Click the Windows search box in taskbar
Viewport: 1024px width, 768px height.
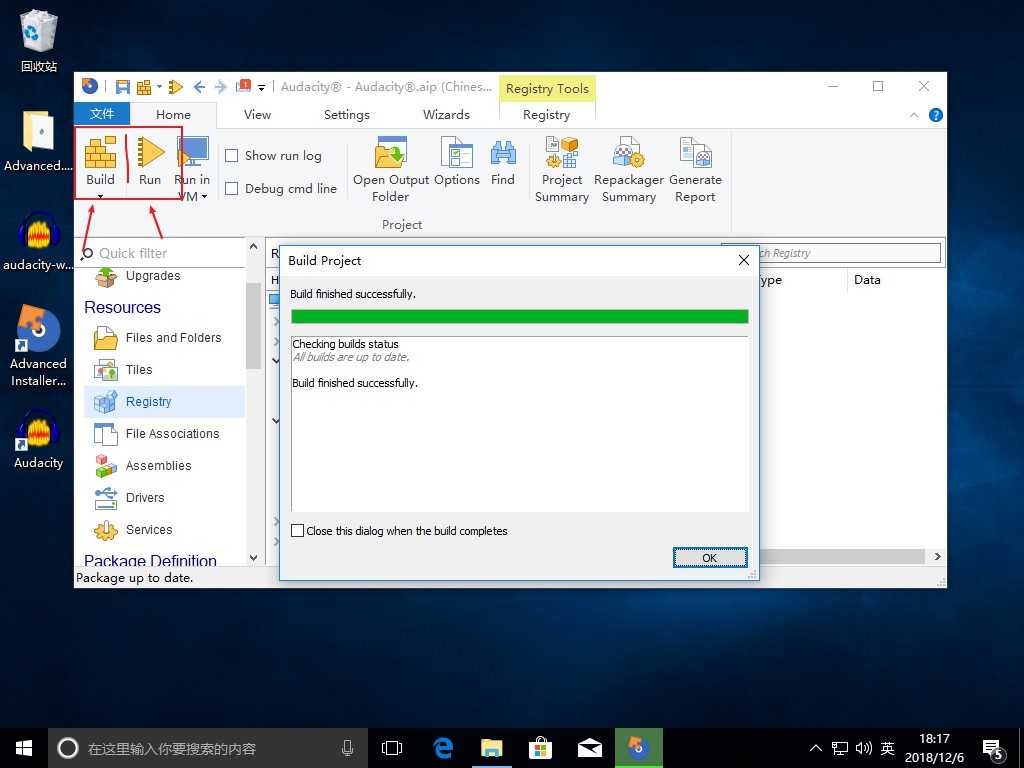pos(208,748)
